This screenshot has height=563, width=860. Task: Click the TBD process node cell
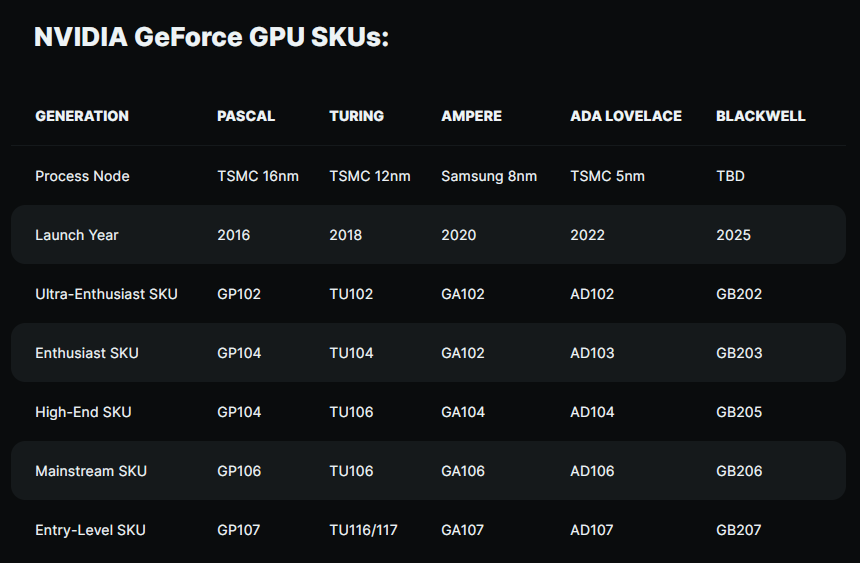(730, 176)
